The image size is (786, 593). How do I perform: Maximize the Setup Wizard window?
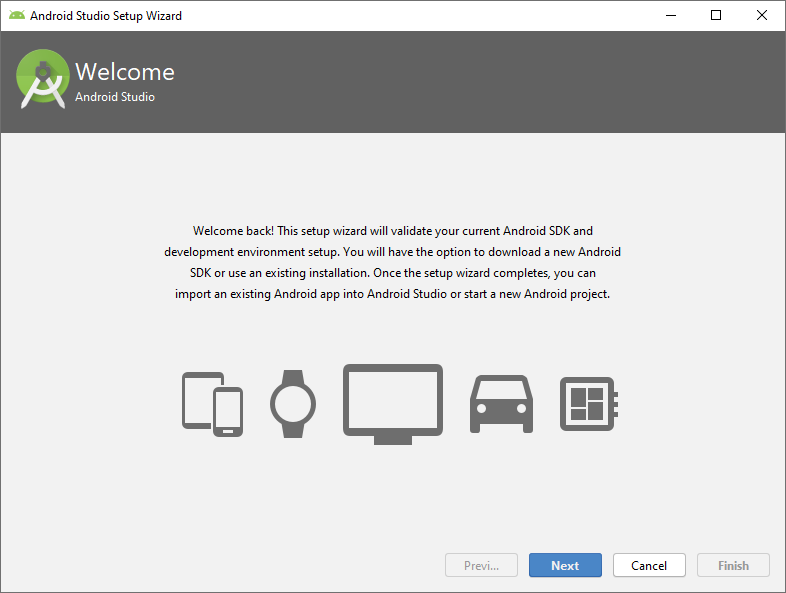[716, 16]
